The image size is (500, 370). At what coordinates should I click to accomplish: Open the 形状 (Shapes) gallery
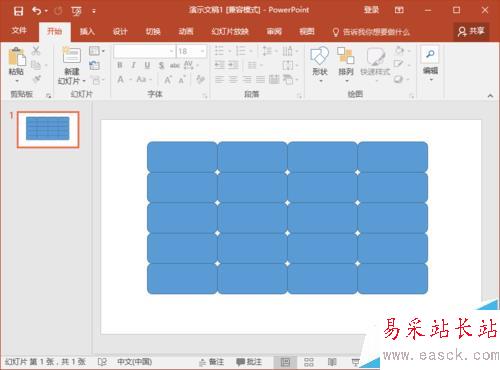coord(320,64)
